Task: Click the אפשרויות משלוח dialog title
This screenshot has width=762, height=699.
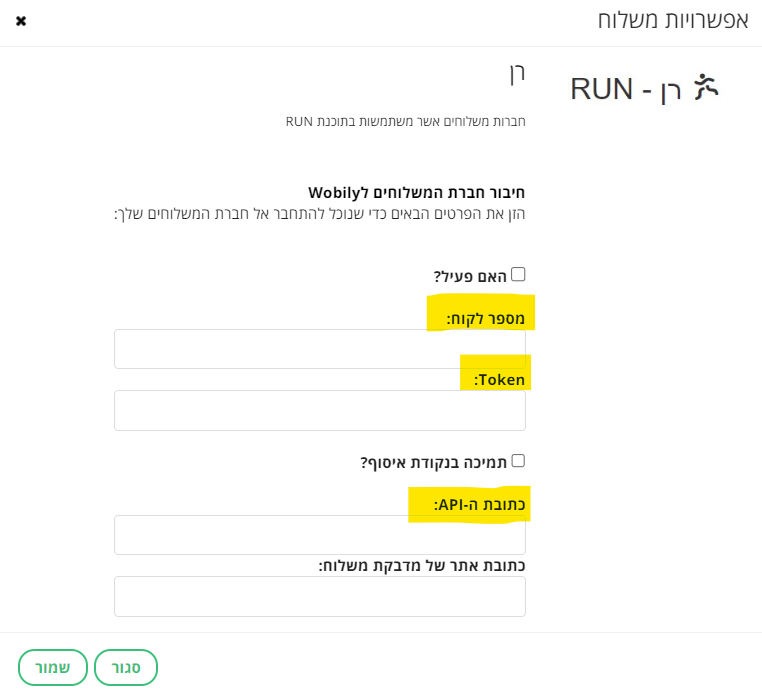Action: click(x=673, y=21)
